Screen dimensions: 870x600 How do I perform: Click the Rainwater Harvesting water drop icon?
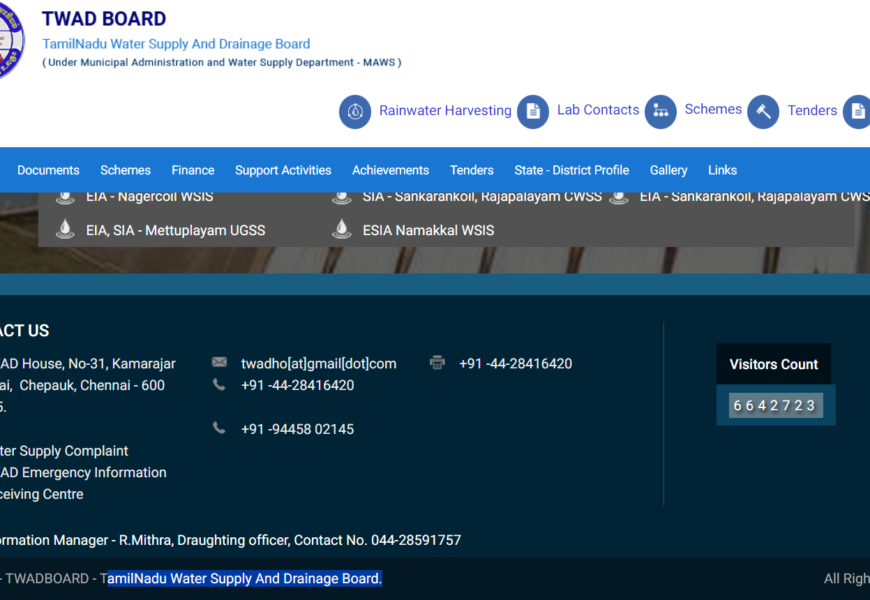click(355, 111)
